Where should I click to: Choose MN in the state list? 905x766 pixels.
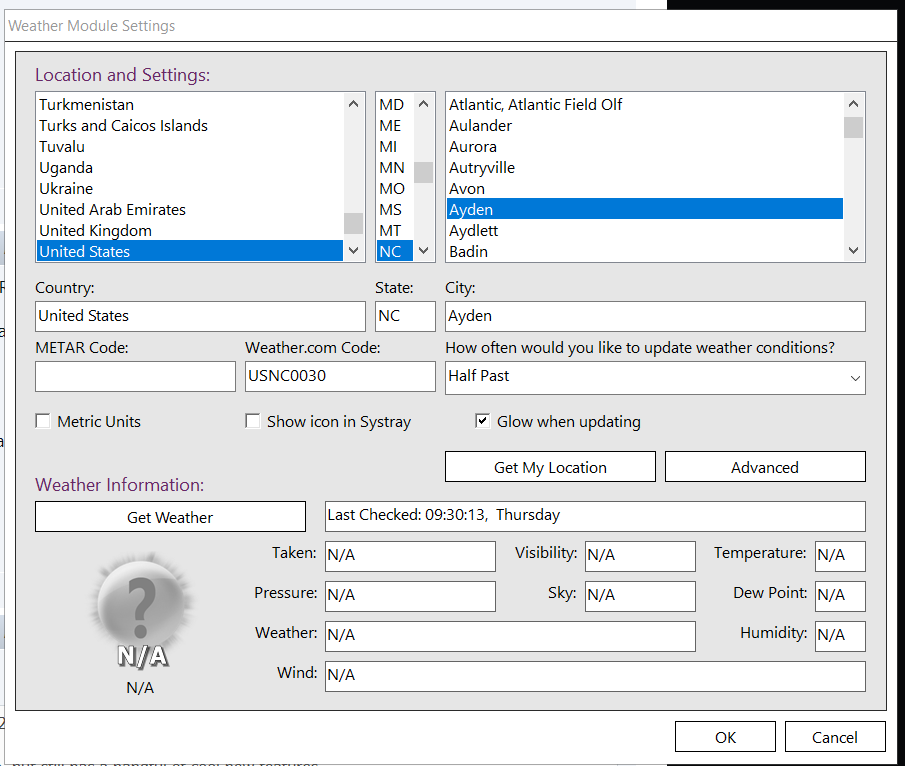click(392, 168)
